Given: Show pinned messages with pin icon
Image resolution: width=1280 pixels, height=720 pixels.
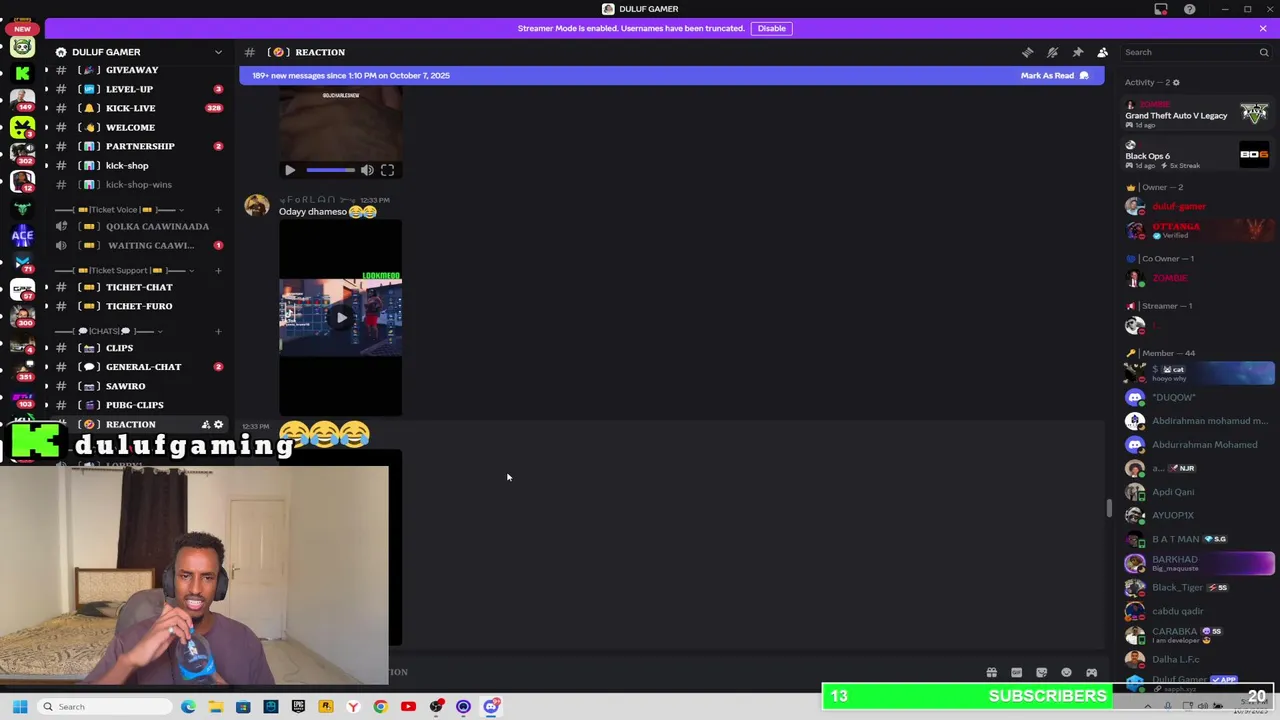Looking at the screenshot, I should (1077, 52).
